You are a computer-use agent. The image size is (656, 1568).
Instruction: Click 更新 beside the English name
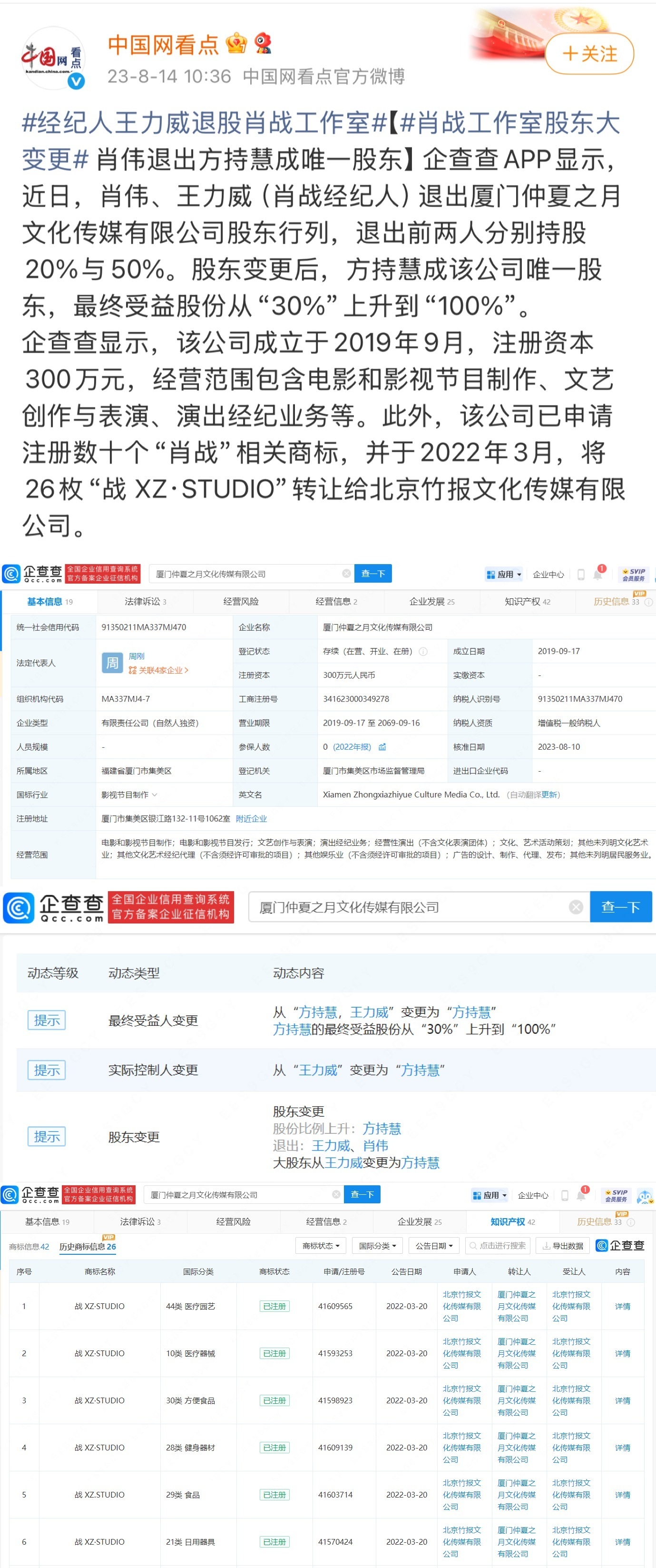[x=549, y=794]
